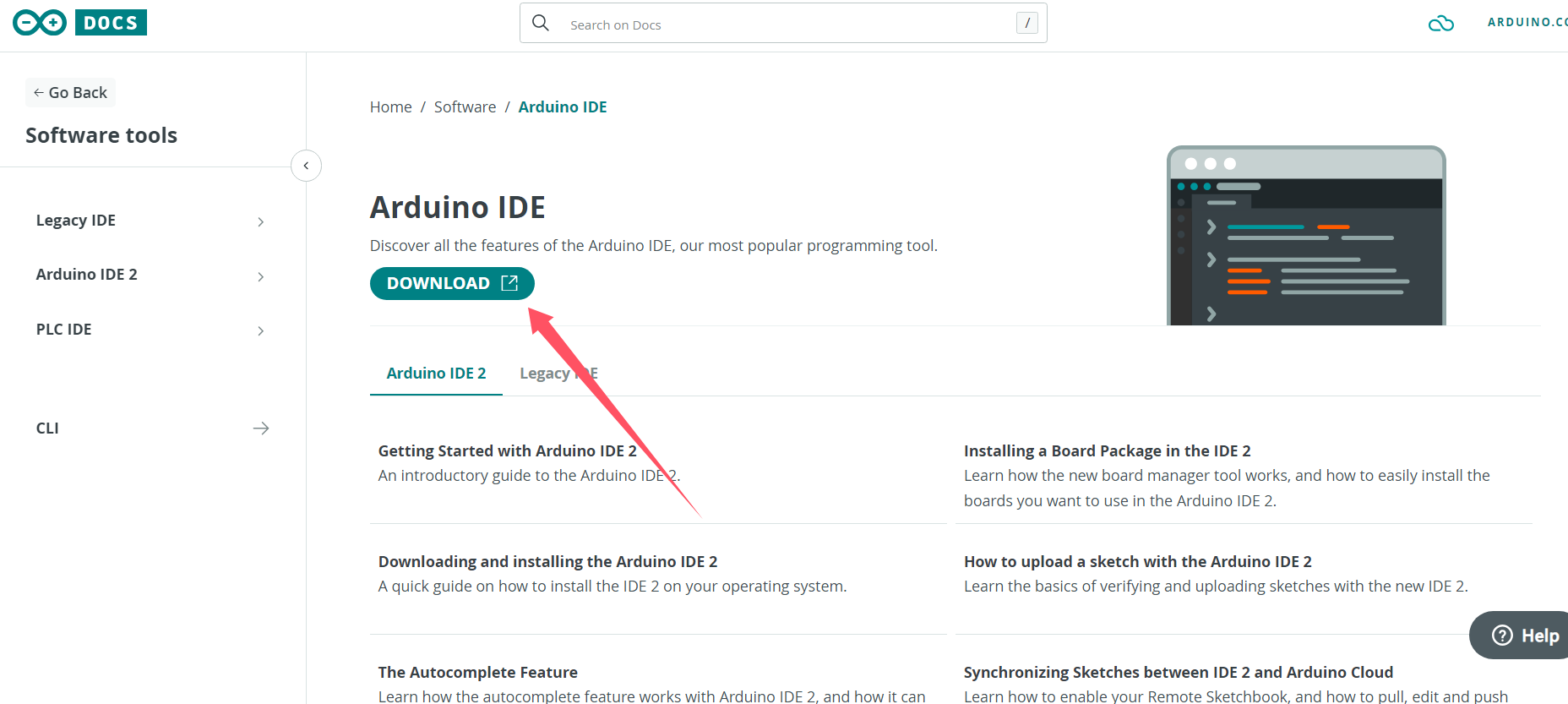The image size is (1568, 704).
Task: Click the ARDUINO.CC link in header
Action: pyautogui.click(x=1527, y=23)
